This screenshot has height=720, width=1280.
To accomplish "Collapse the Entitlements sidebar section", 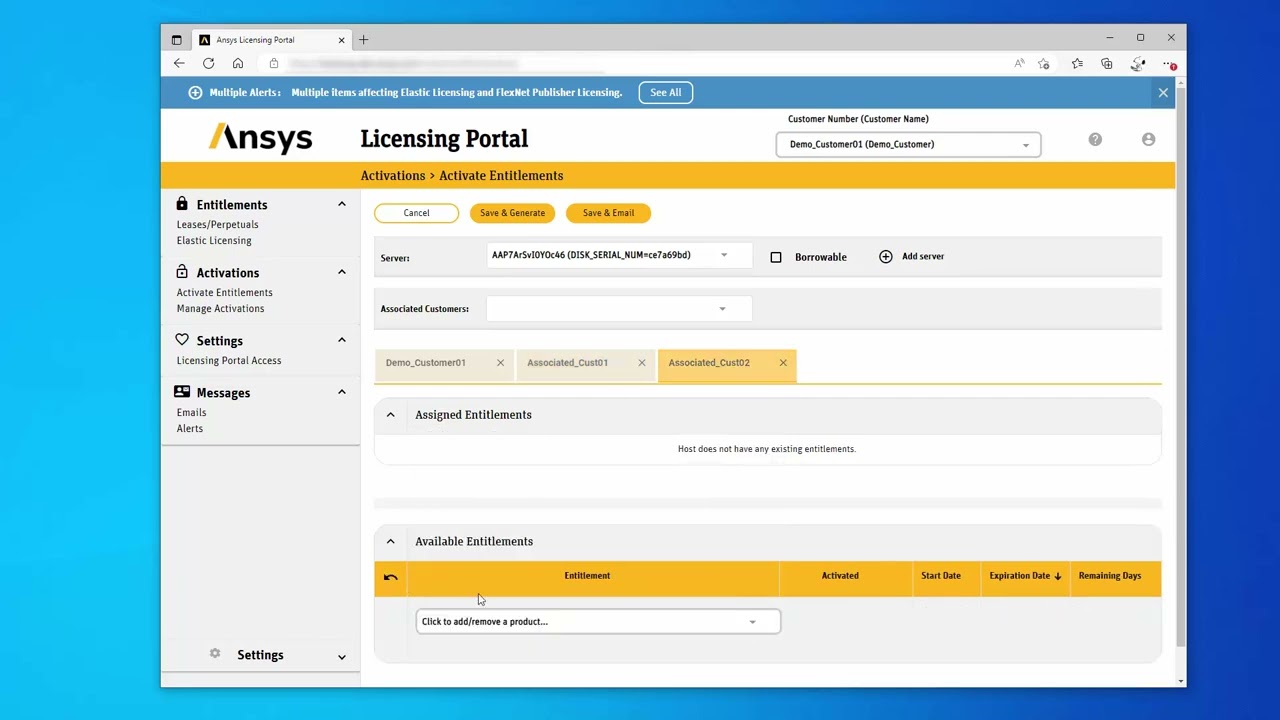I will [x=341, y=204].
